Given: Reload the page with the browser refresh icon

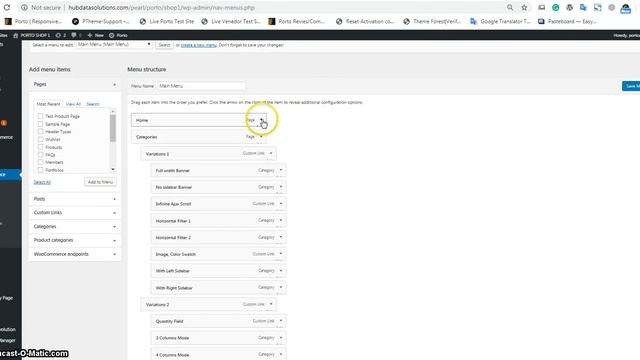Looking at the screenshot, I should [x=7, y=7].
